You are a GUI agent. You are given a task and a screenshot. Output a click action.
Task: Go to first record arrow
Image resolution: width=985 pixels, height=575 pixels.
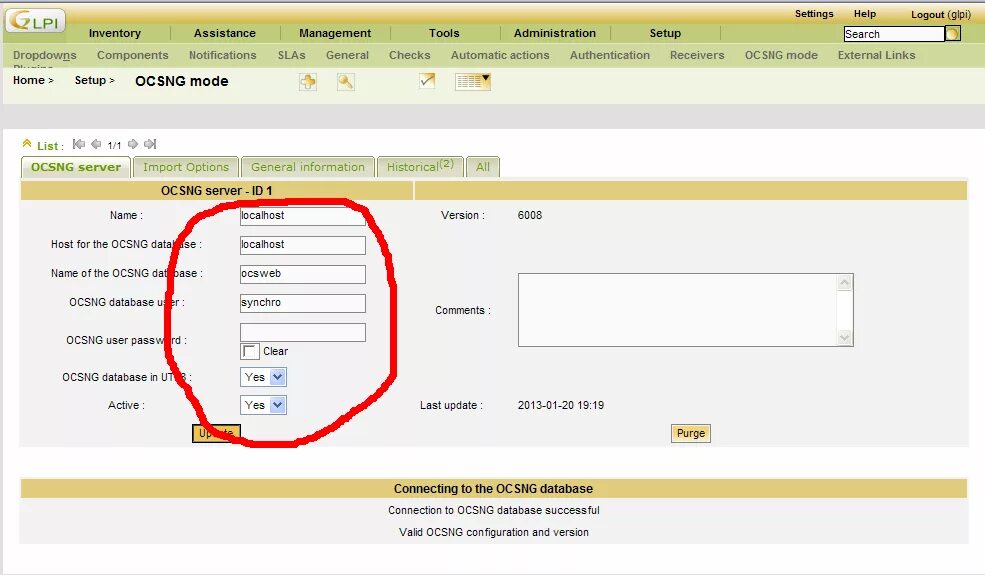[79, 144]
